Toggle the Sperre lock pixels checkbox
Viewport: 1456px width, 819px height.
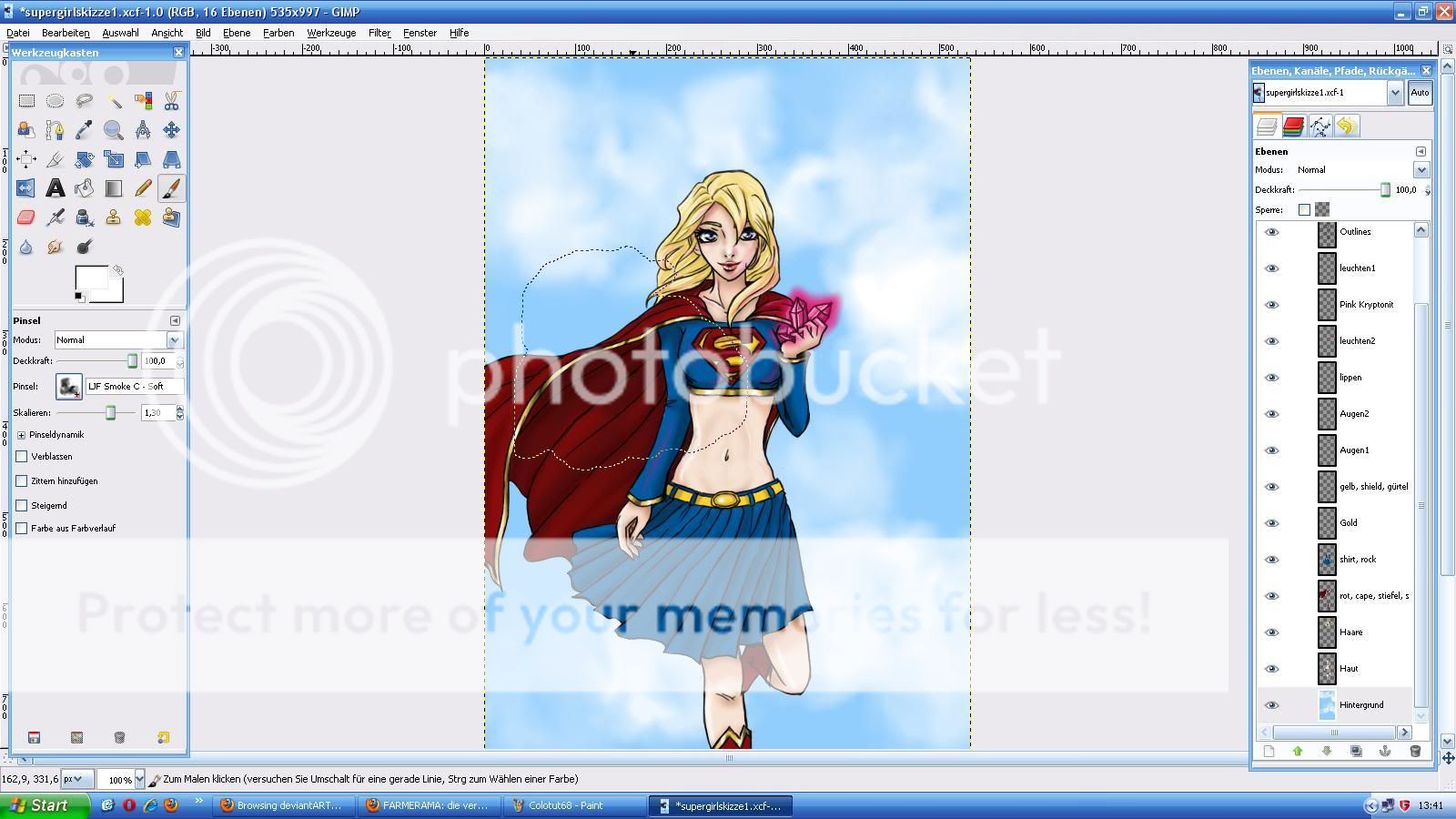[x=1304, y=209]
